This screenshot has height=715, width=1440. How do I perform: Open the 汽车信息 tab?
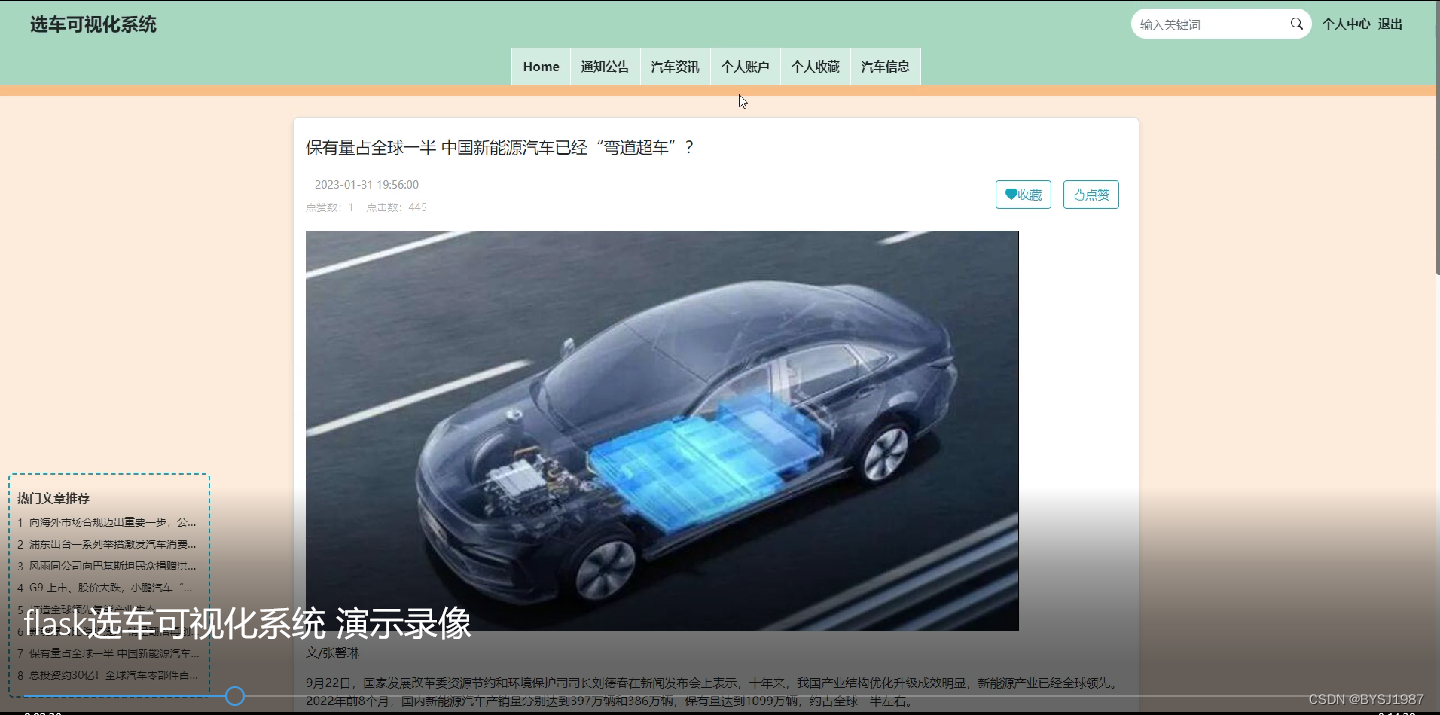[885, 67]
